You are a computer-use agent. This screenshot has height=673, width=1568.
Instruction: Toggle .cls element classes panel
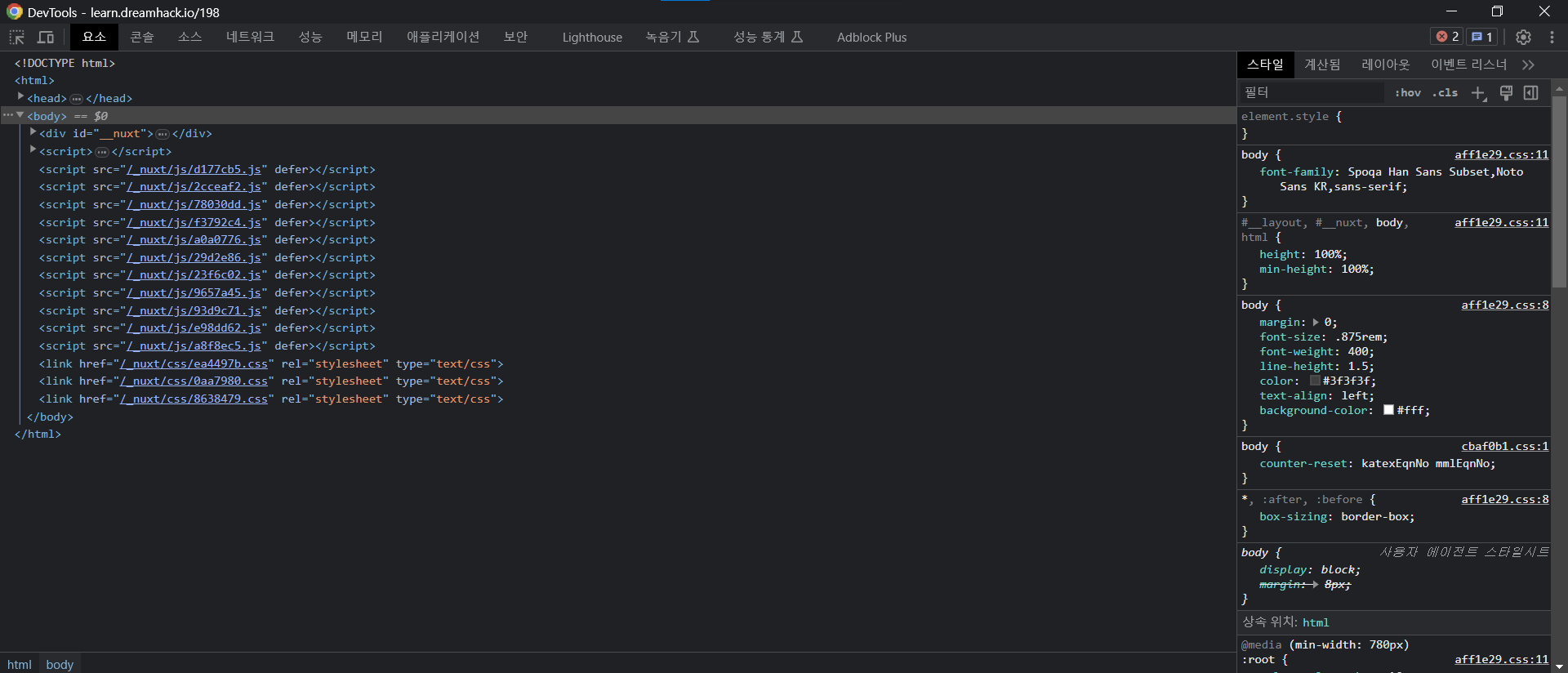[x=1445, y=93]
